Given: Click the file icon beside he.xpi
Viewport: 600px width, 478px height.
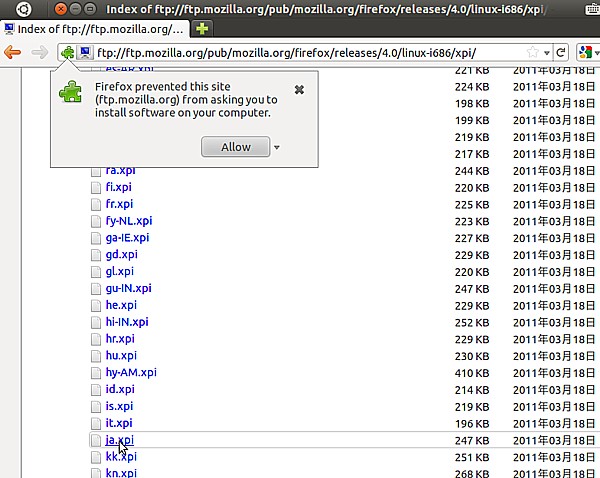Looking at the screenshot, I should (x=96, y=305).
